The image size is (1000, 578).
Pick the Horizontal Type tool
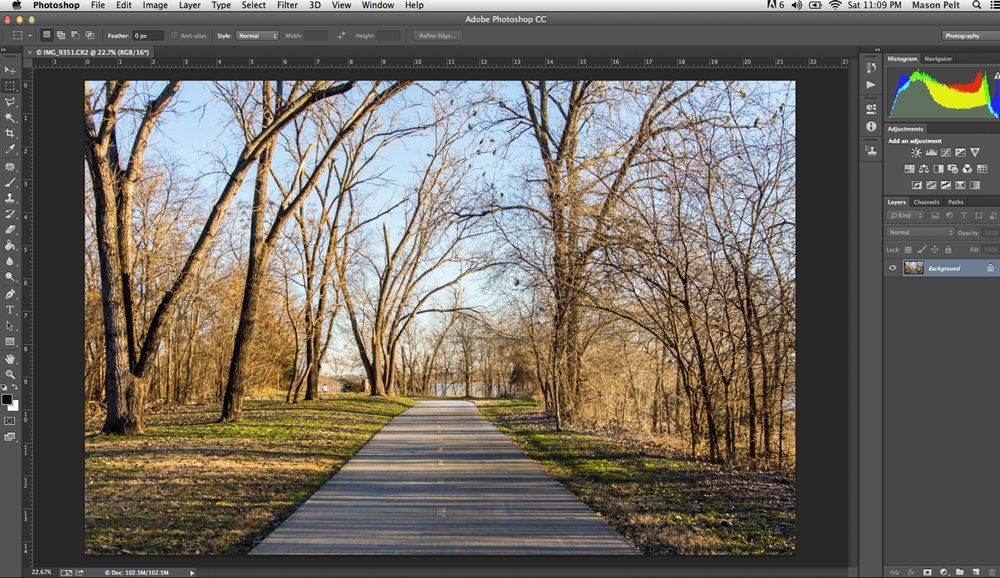(10, 310)
